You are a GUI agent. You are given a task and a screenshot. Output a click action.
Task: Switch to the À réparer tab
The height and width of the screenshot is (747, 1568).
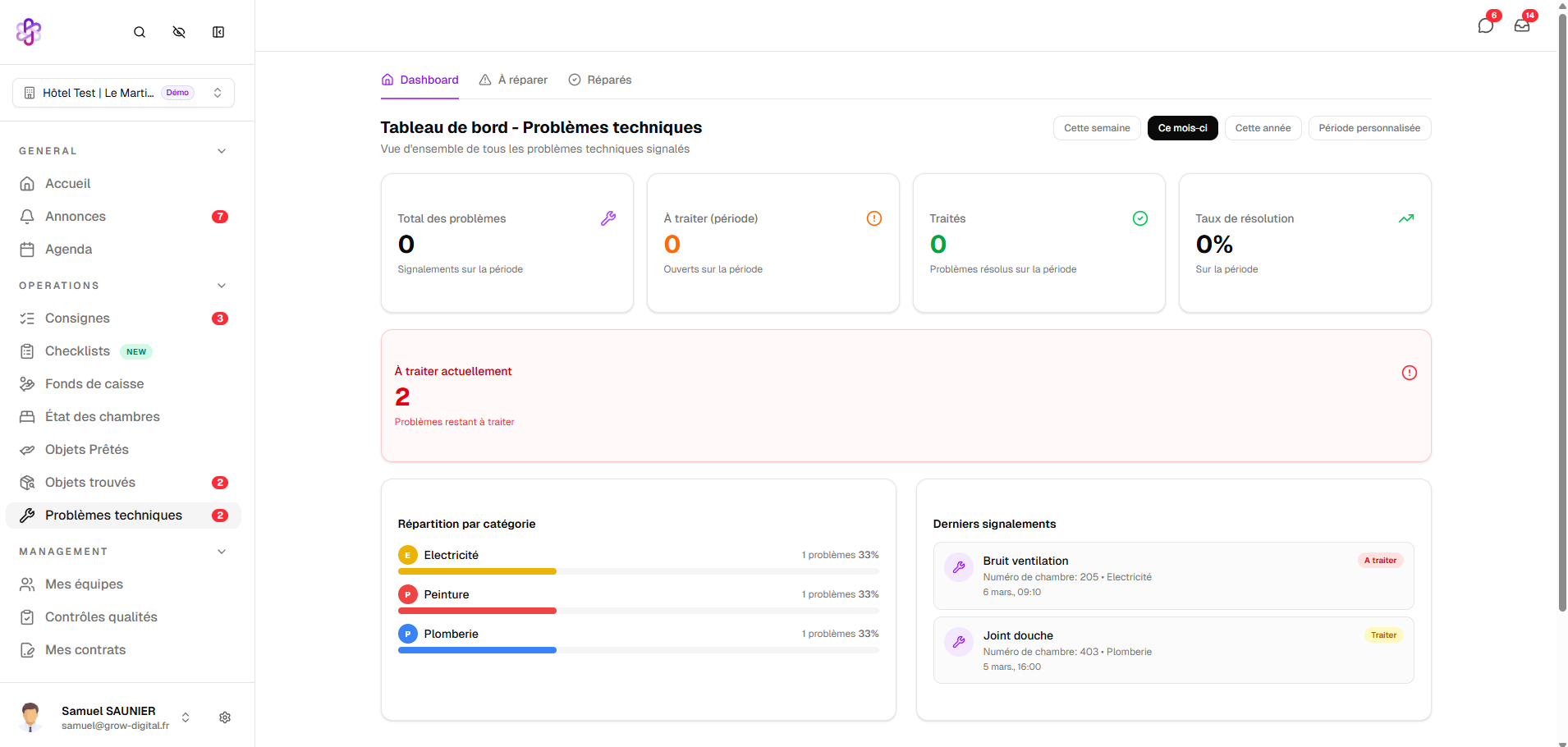[514, 80]
